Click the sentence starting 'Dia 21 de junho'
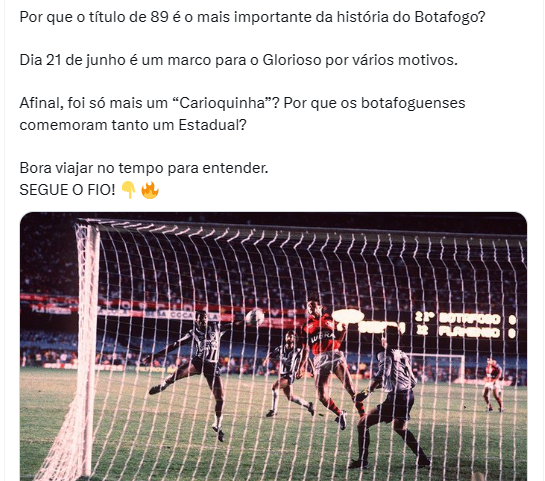545x481 pixels. tap(238, 60)
